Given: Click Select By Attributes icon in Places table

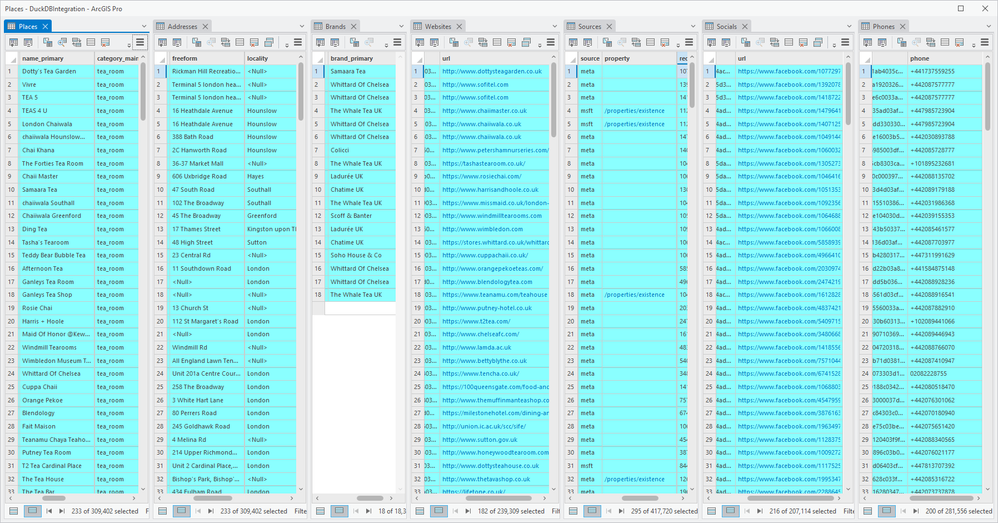Looking at the screenshot, I should [x=48, y=42].
